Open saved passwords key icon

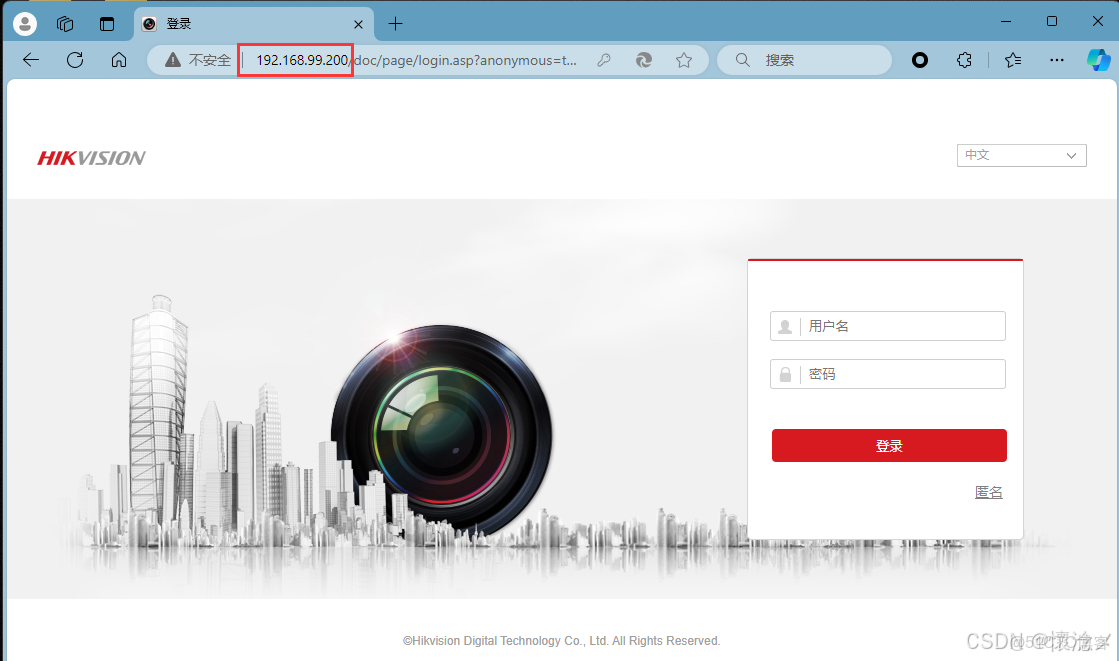[604, 60]
